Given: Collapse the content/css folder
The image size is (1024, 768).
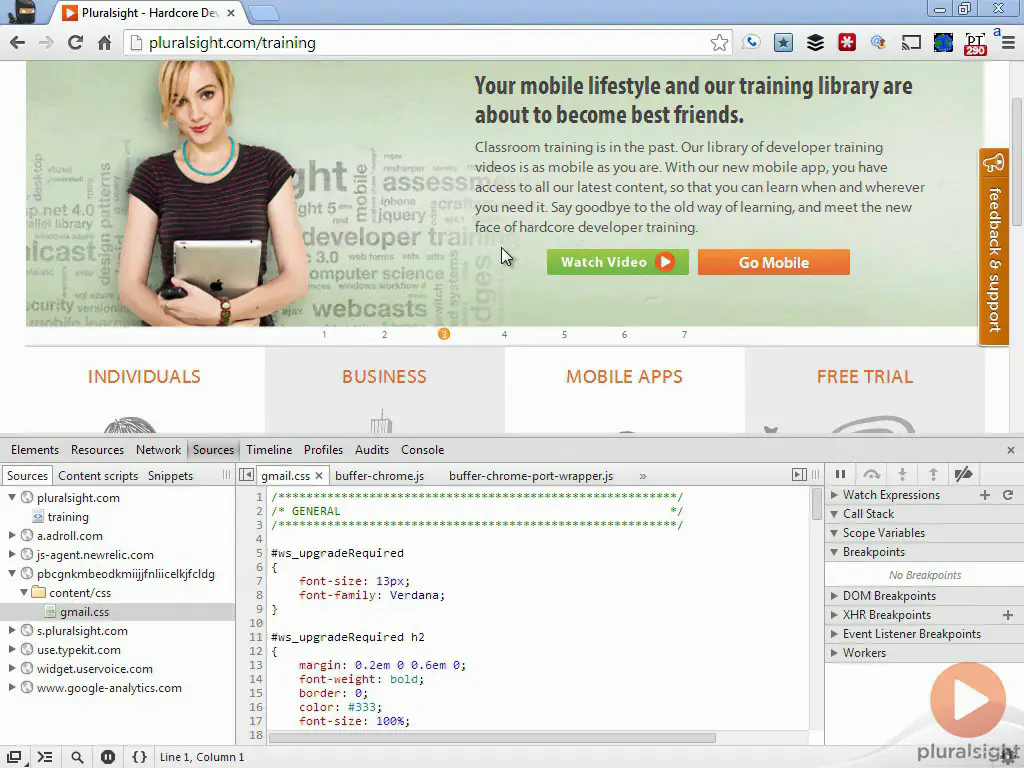Looking at the screenshot, I should coord(24,592).
